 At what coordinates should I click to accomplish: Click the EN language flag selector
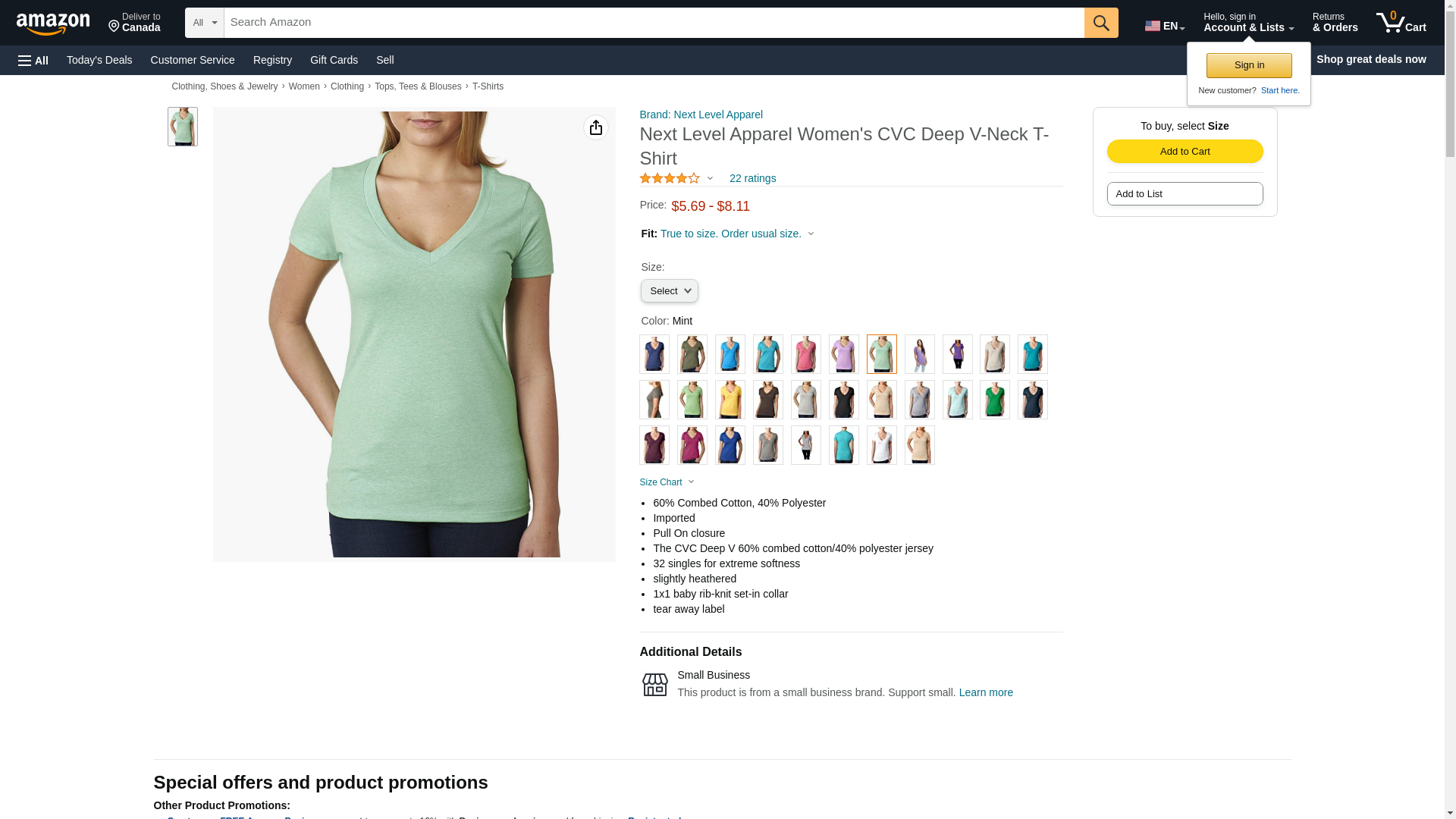click(1165, 26)
